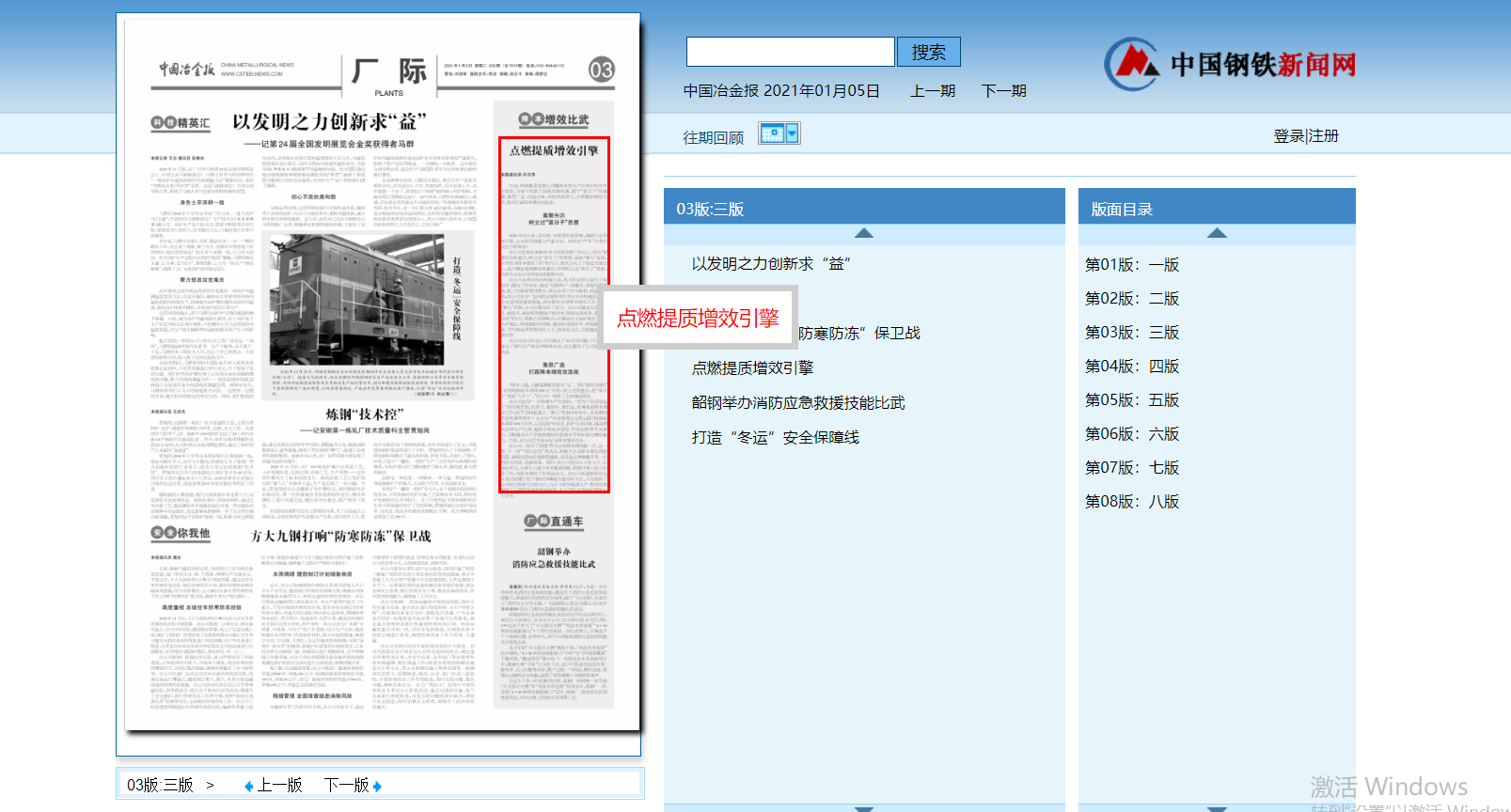This screenshot has height=812, width=1511.
Task: Click the locomotive photo on newspaper page
Action: click(x=357, y=298)
